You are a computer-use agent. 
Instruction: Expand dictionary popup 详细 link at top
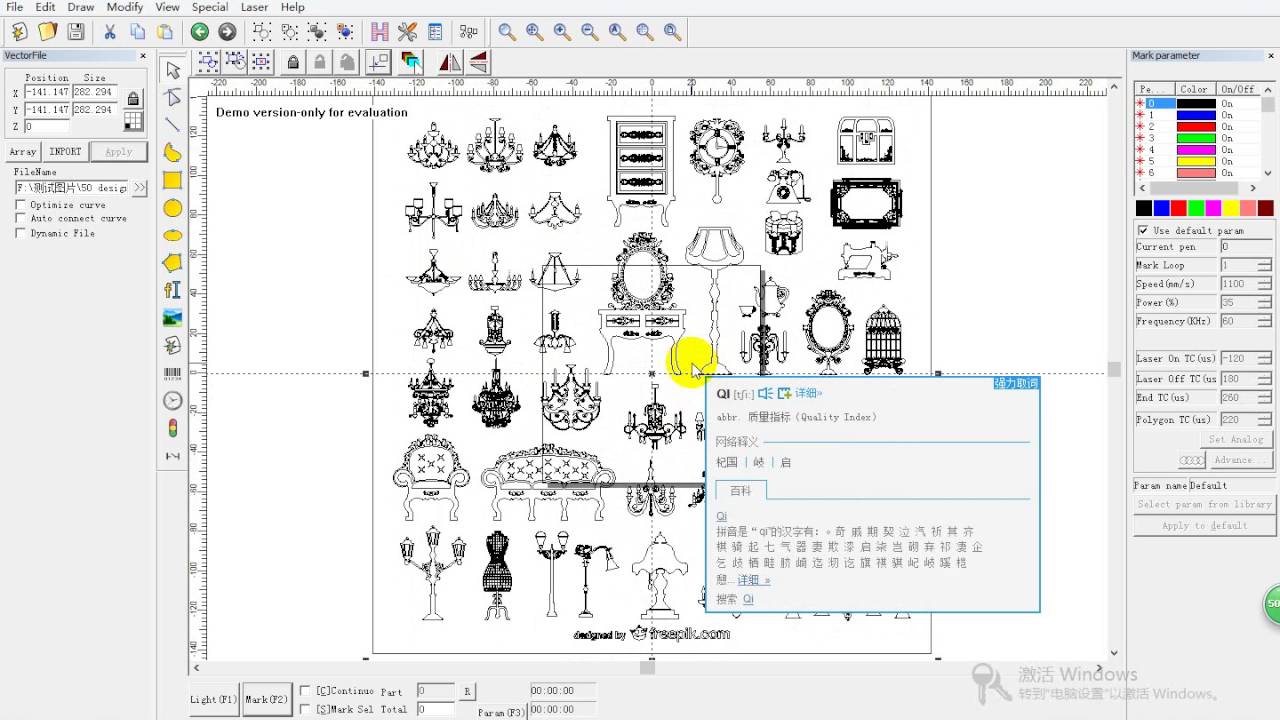[808, 394]
